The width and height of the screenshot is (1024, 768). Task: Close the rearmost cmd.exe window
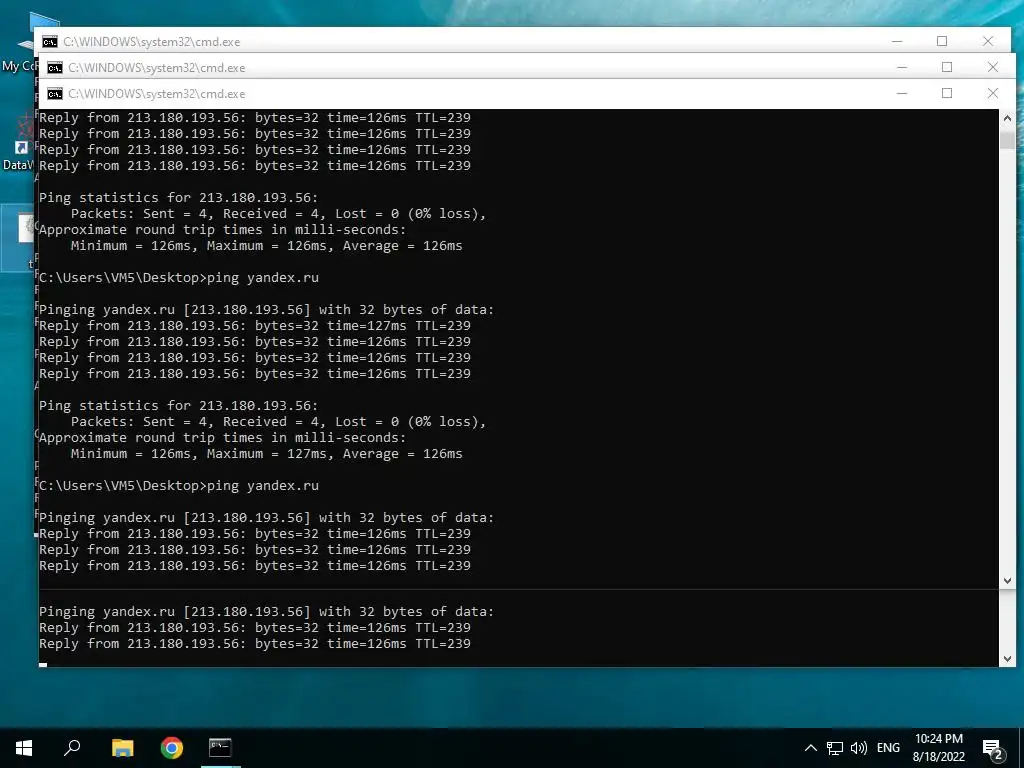click(987, 41)
